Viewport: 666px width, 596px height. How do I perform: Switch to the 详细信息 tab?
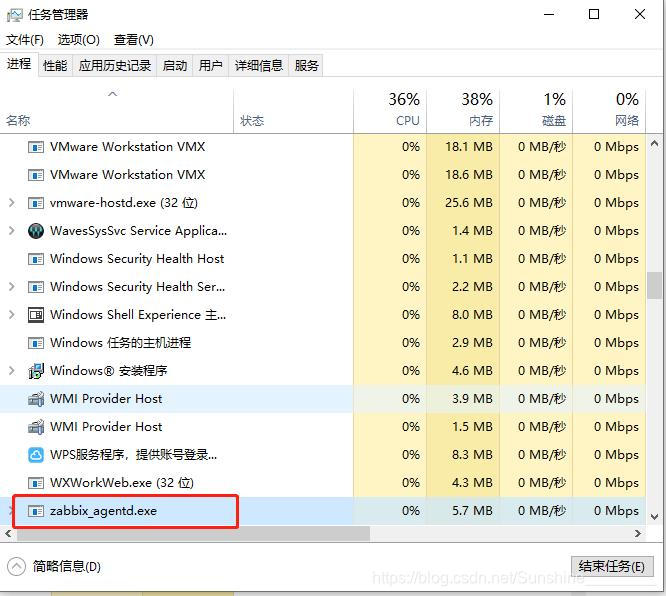259,66
